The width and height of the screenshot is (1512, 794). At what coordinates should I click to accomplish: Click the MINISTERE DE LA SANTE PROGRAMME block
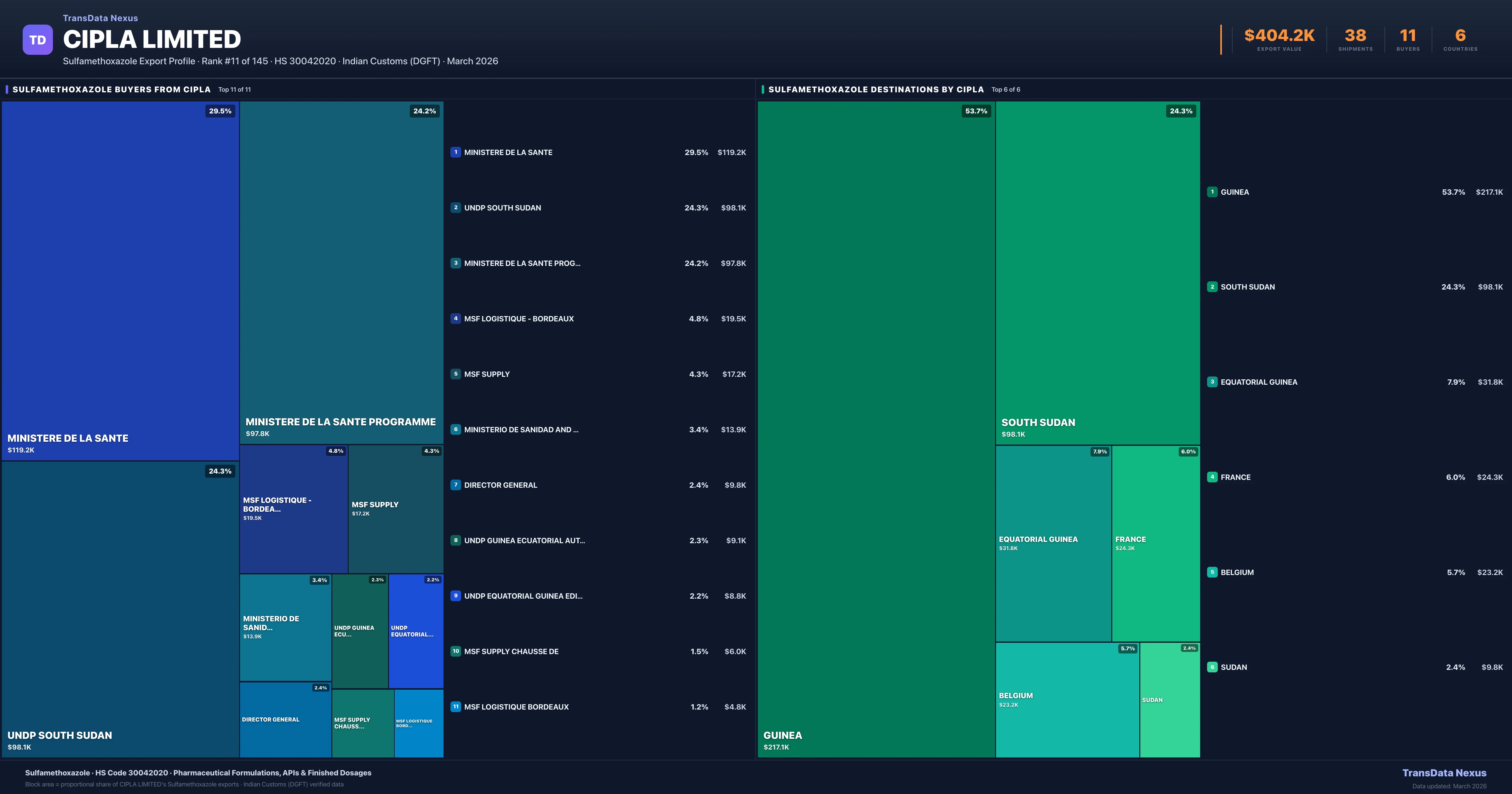(341, 273)
